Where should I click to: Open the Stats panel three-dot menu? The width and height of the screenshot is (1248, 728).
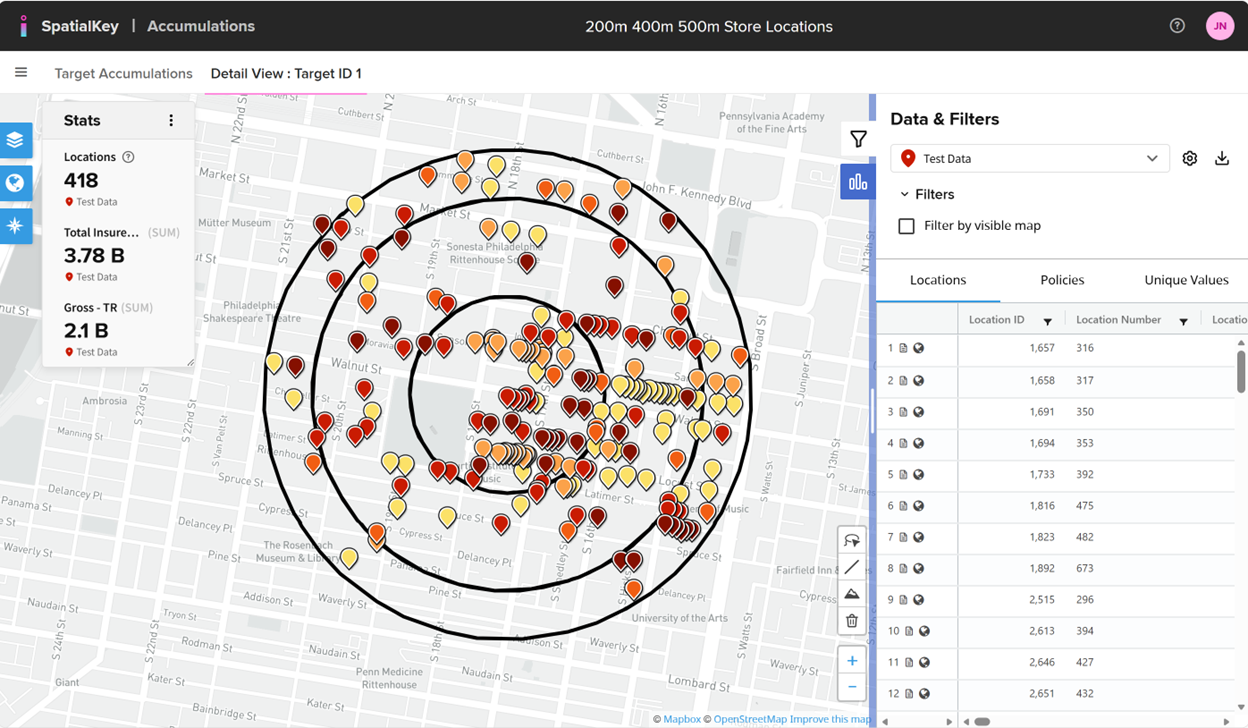(x=171, y=120)
